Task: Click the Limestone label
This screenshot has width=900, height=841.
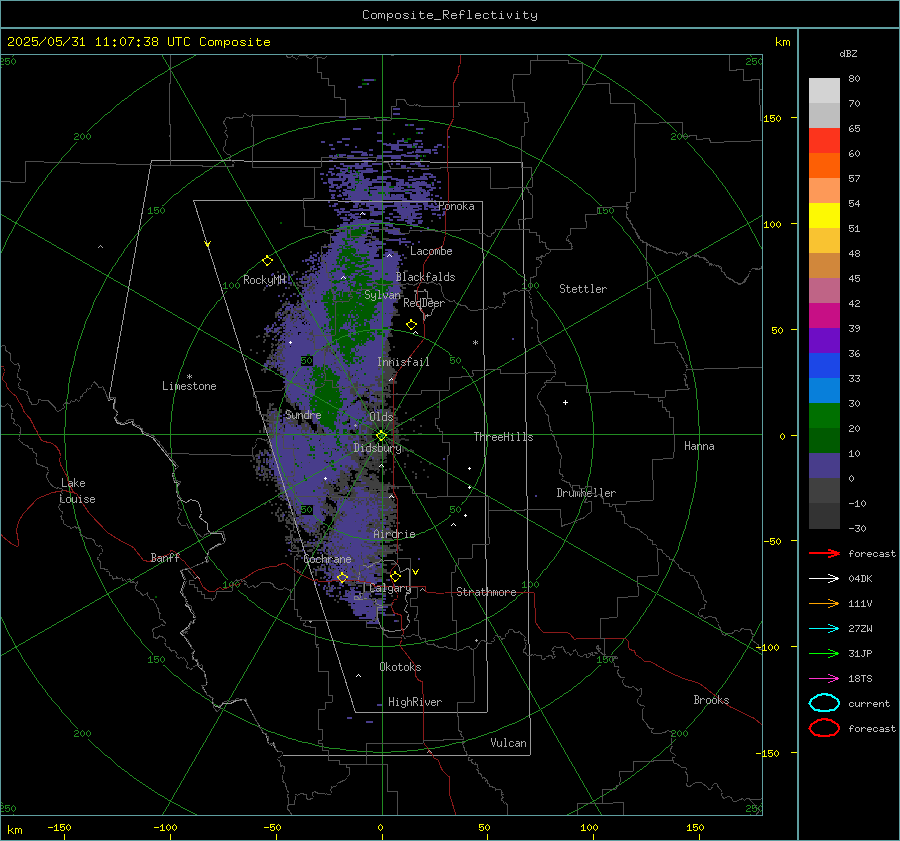Action: 189,386
